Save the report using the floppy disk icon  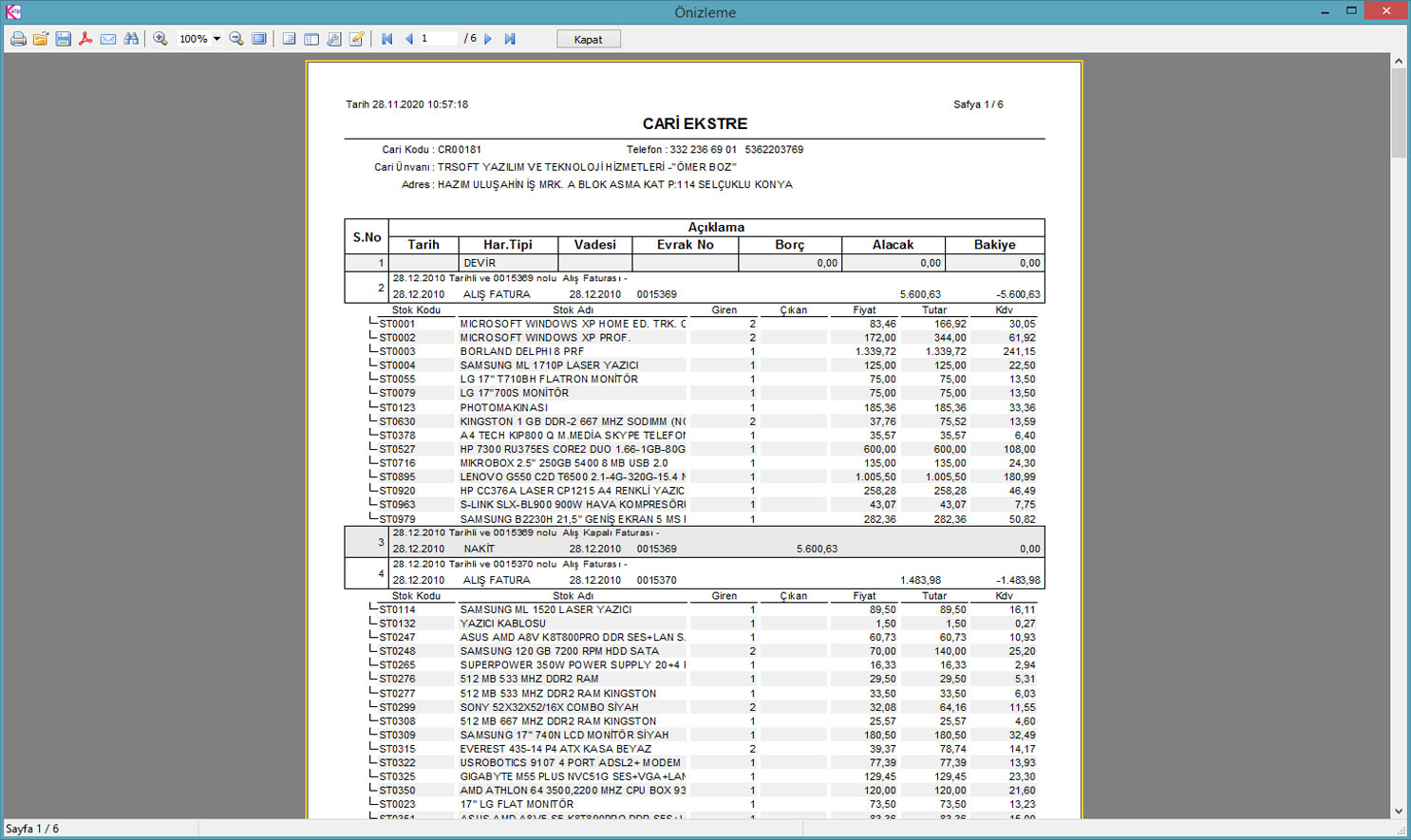pyautogui.click(x=64, y=39)
